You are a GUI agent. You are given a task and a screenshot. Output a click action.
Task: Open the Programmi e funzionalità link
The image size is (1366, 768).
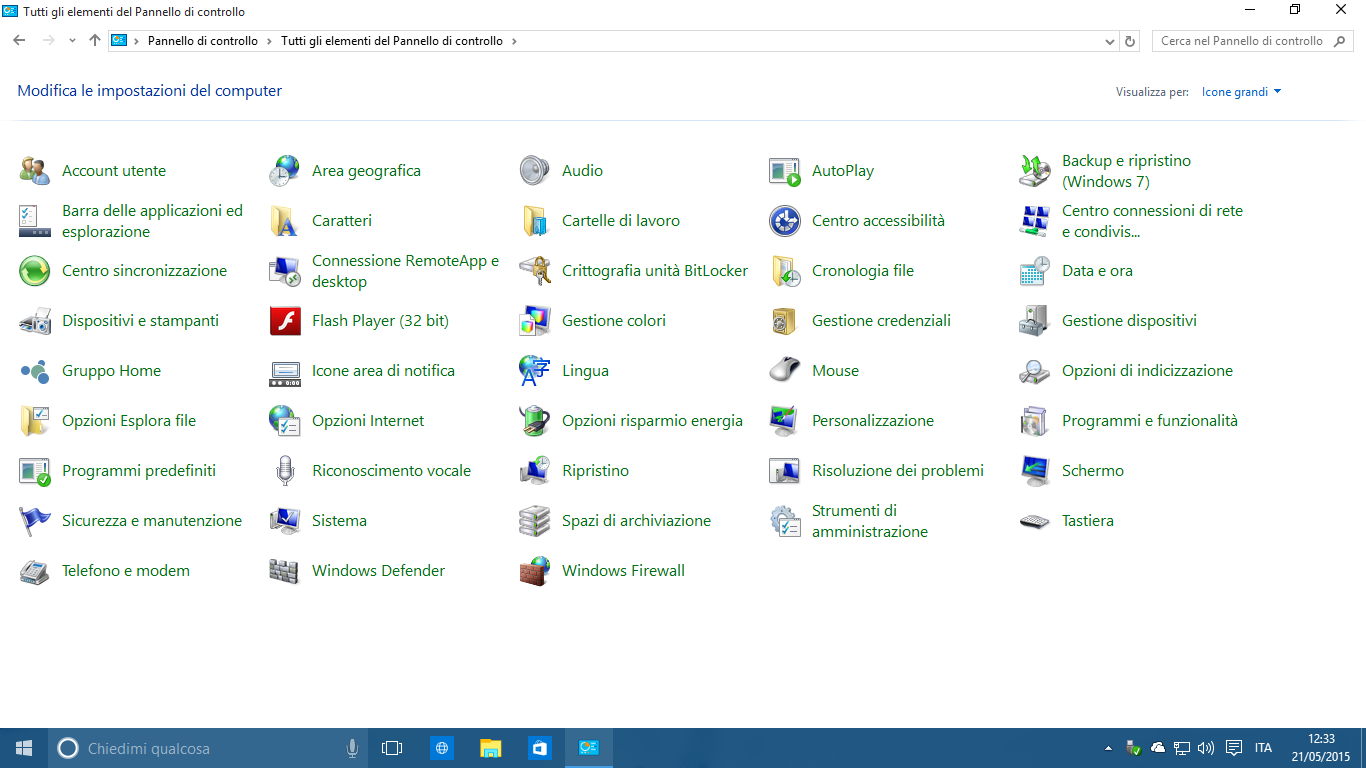coord(1150,421)
